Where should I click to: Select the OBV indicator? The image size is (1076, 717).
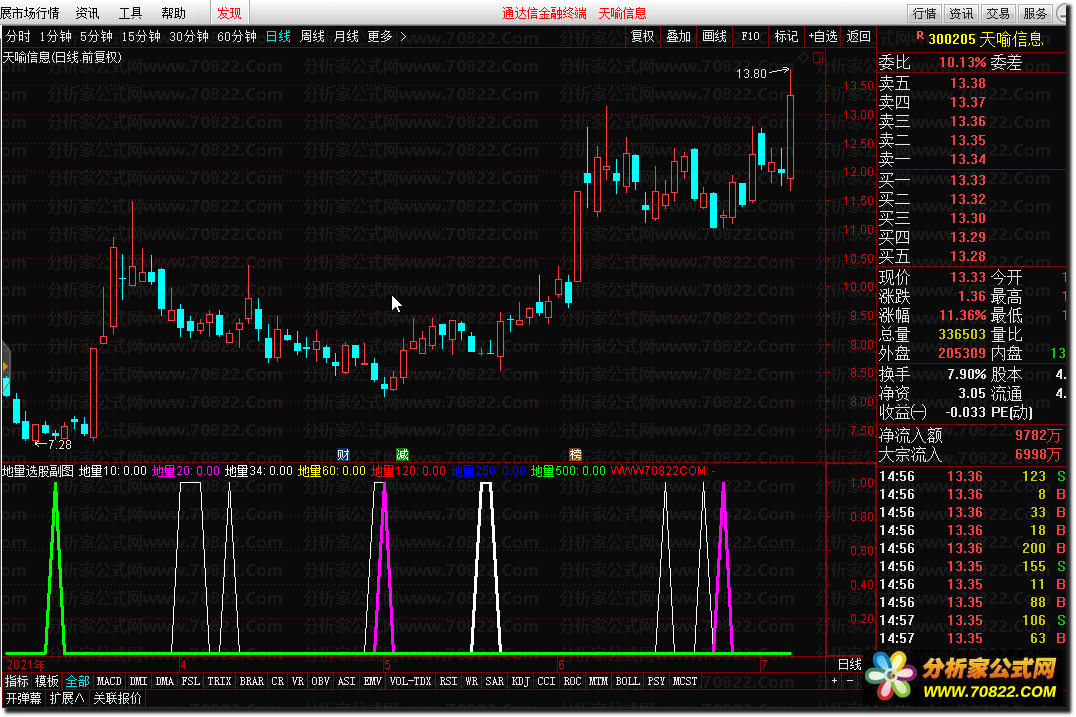coord(320,681)
